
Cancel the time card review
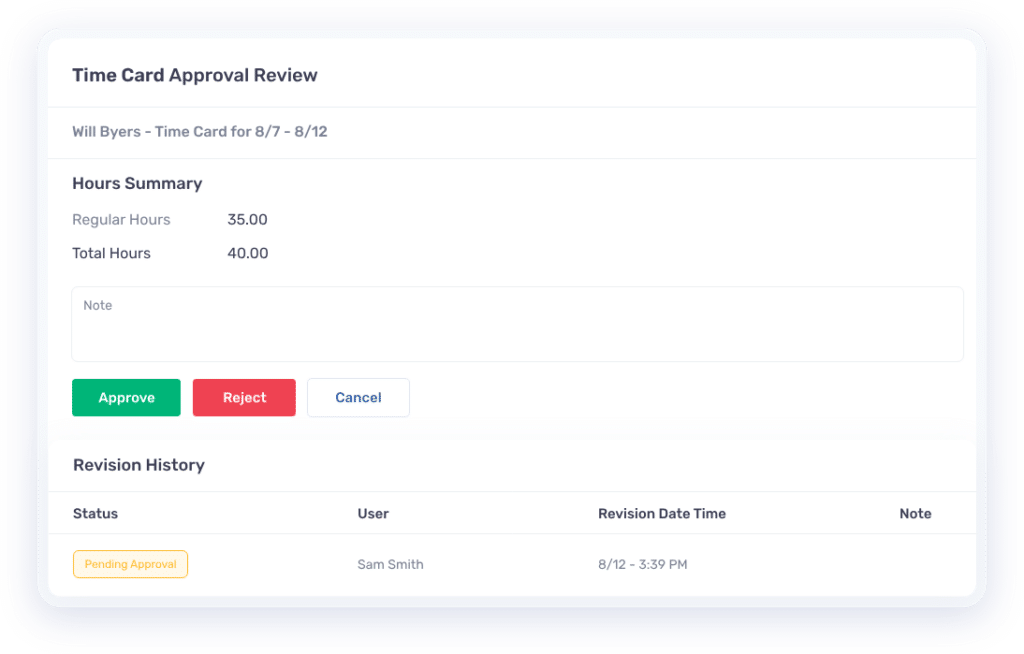(359, 397)
